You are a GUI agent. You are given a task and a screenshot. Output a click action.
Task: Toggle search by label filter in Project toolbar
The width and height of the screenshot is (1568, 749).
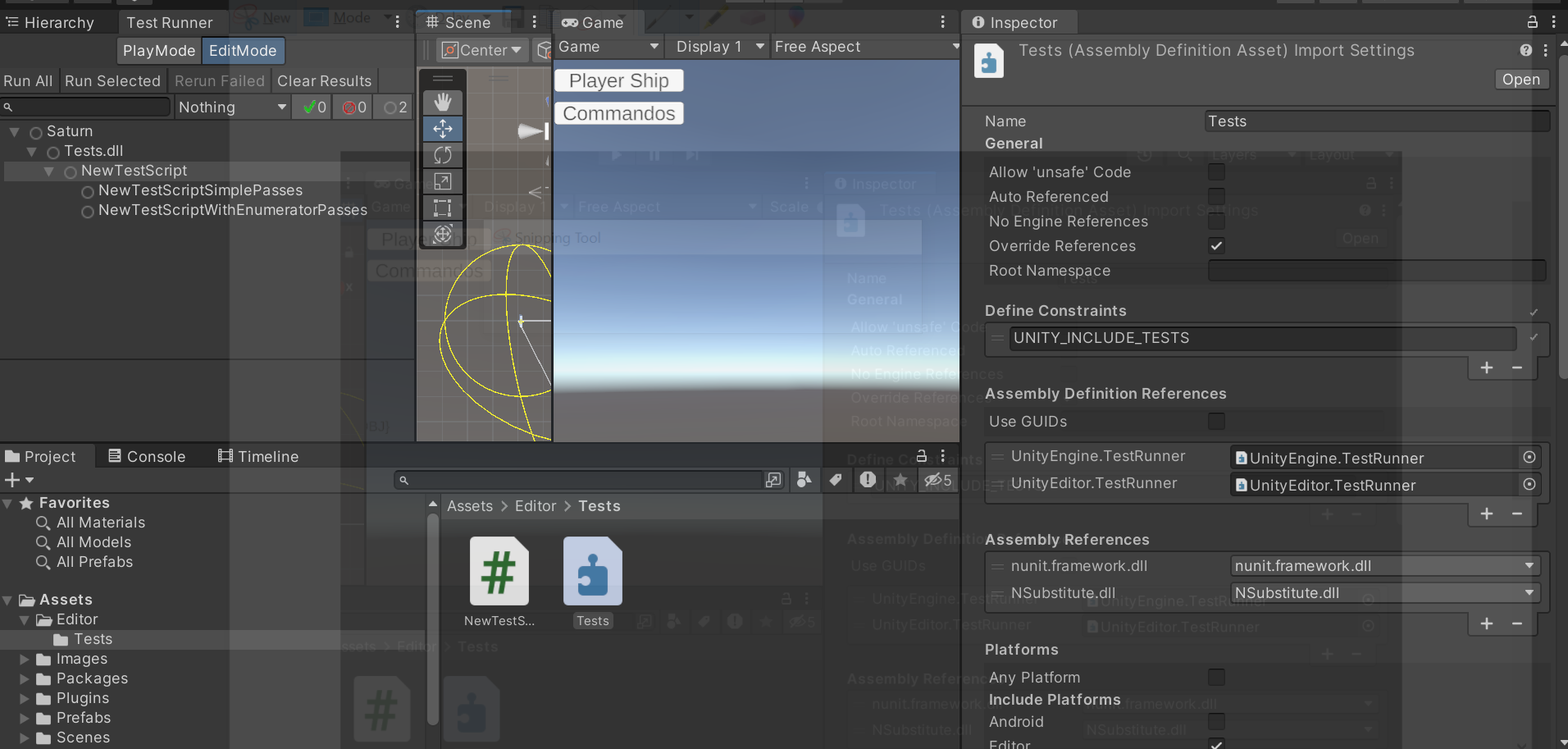835,480
